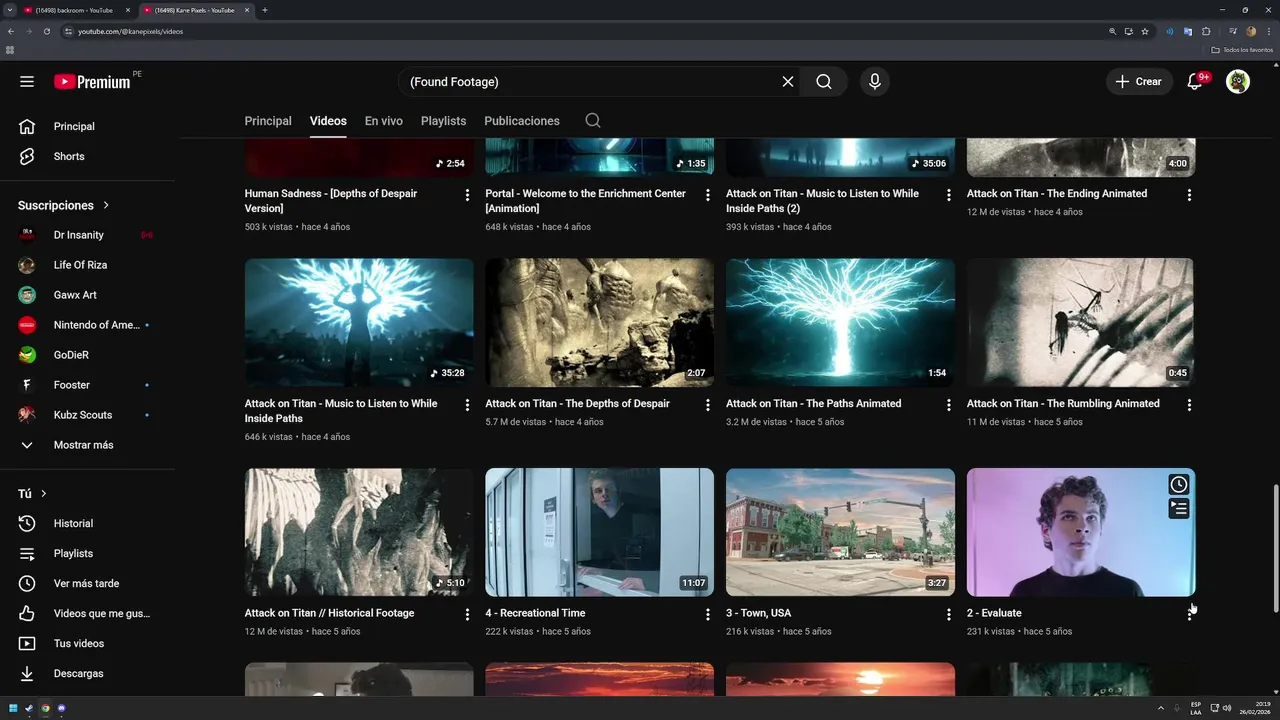This screenshot has width=1280, height=720.
Task: Open the '2 - Evaluate' video title
Action: [994, 613]
